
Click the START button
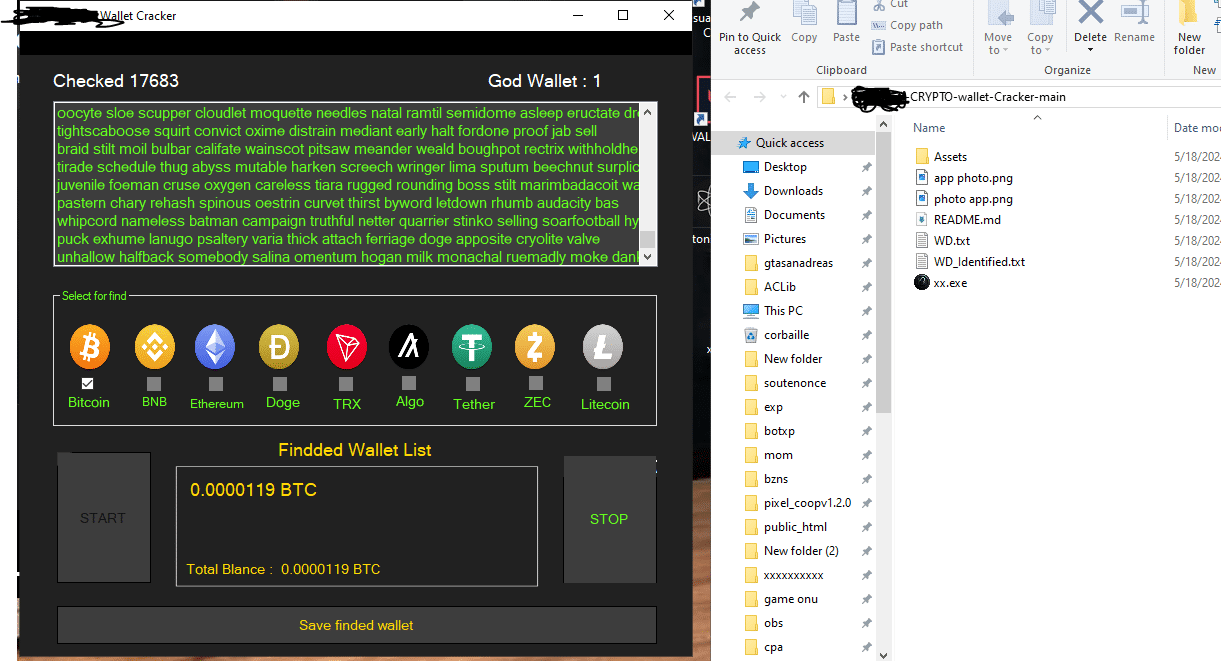(x=104, y=518)
